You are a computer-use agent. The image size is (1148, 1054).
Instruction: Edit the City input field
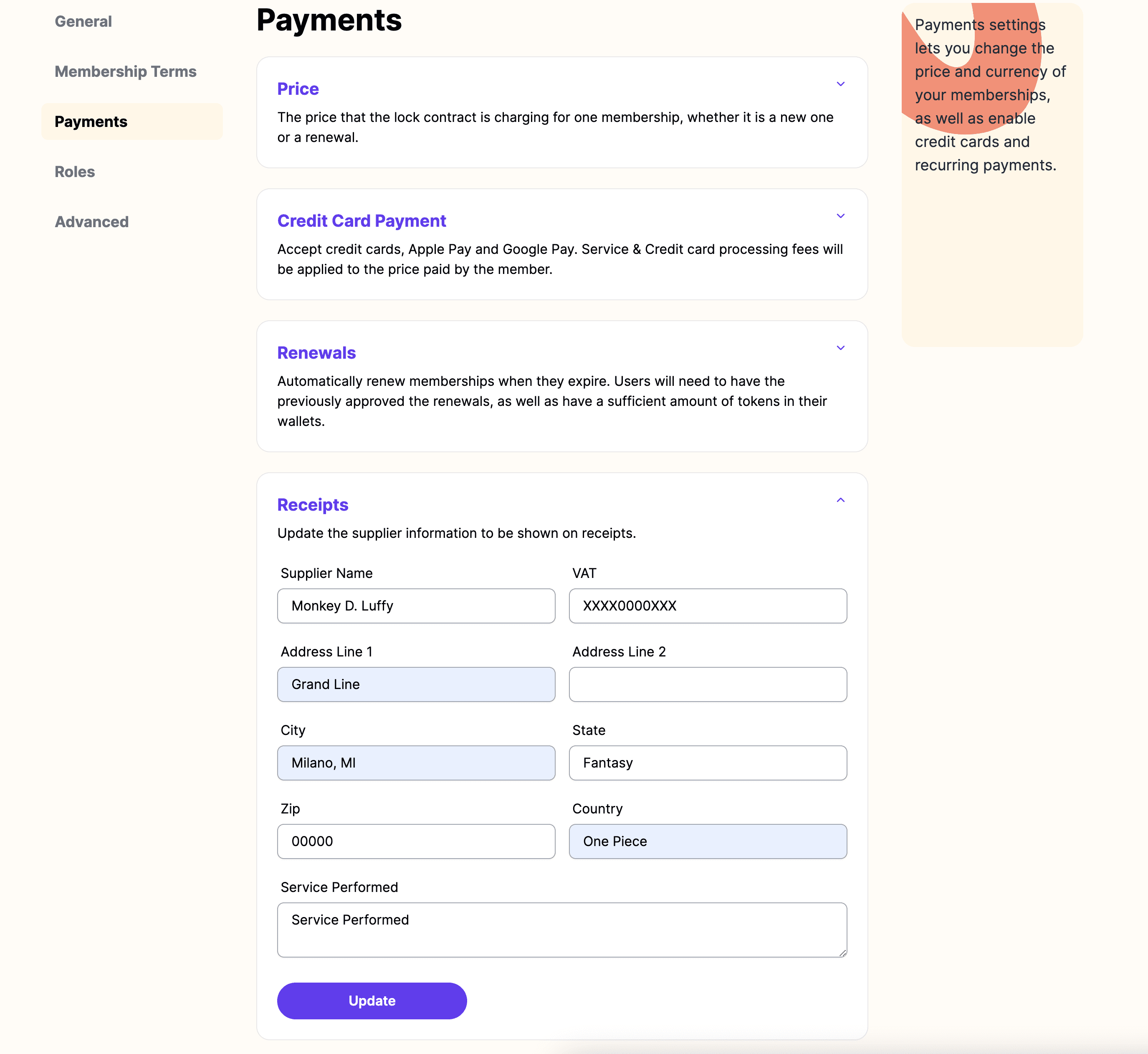(416, 762)
